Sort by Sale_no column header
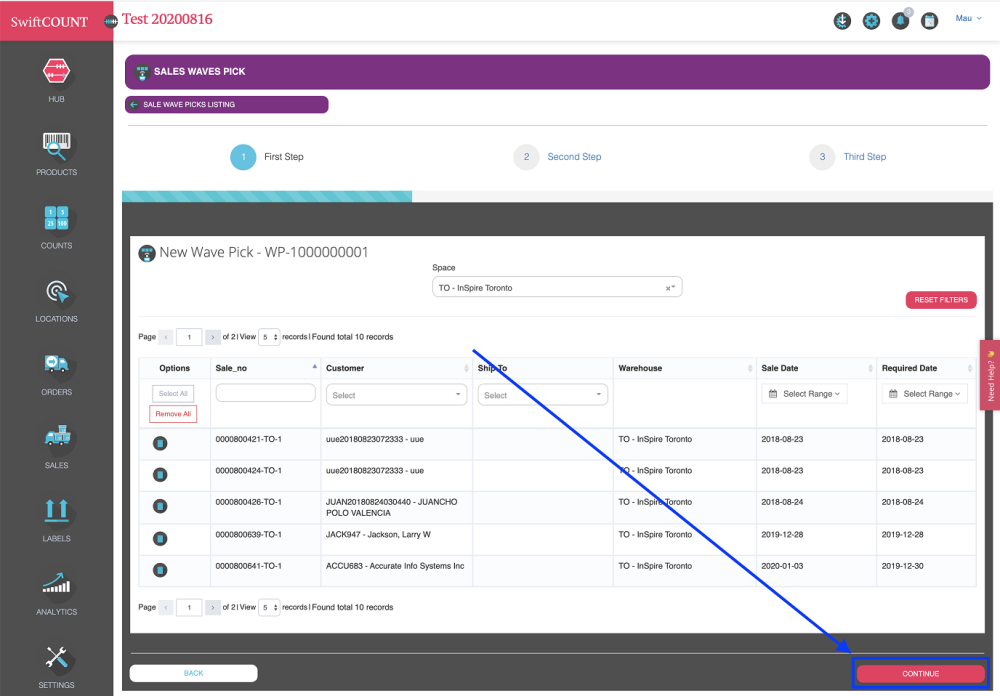The width and height of the screenshot is (1000, 696). [x=265, y=368]
